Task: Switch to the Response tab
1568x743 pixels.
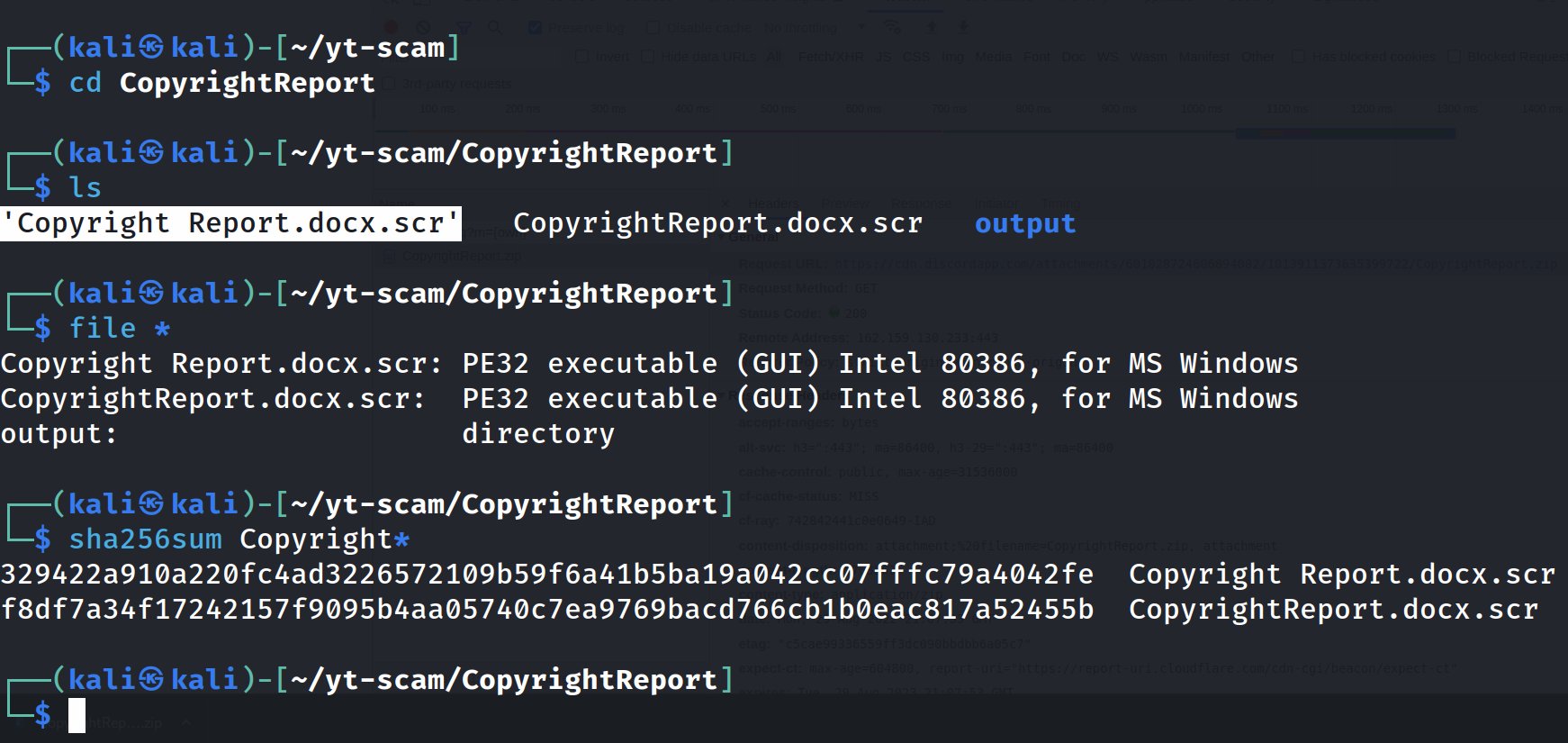Action: click(x=920, y=204)
